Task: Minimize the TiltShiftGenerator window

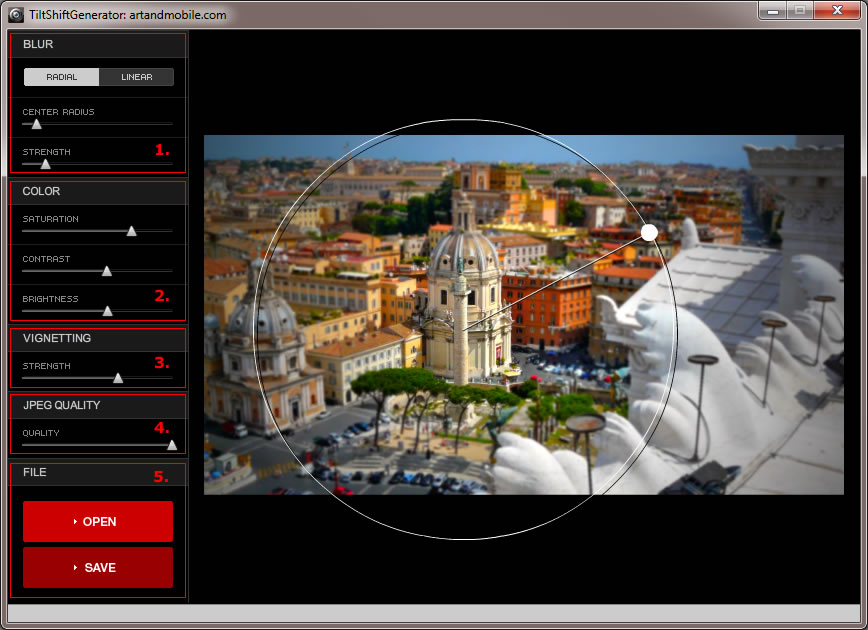Action: point(771,11)
